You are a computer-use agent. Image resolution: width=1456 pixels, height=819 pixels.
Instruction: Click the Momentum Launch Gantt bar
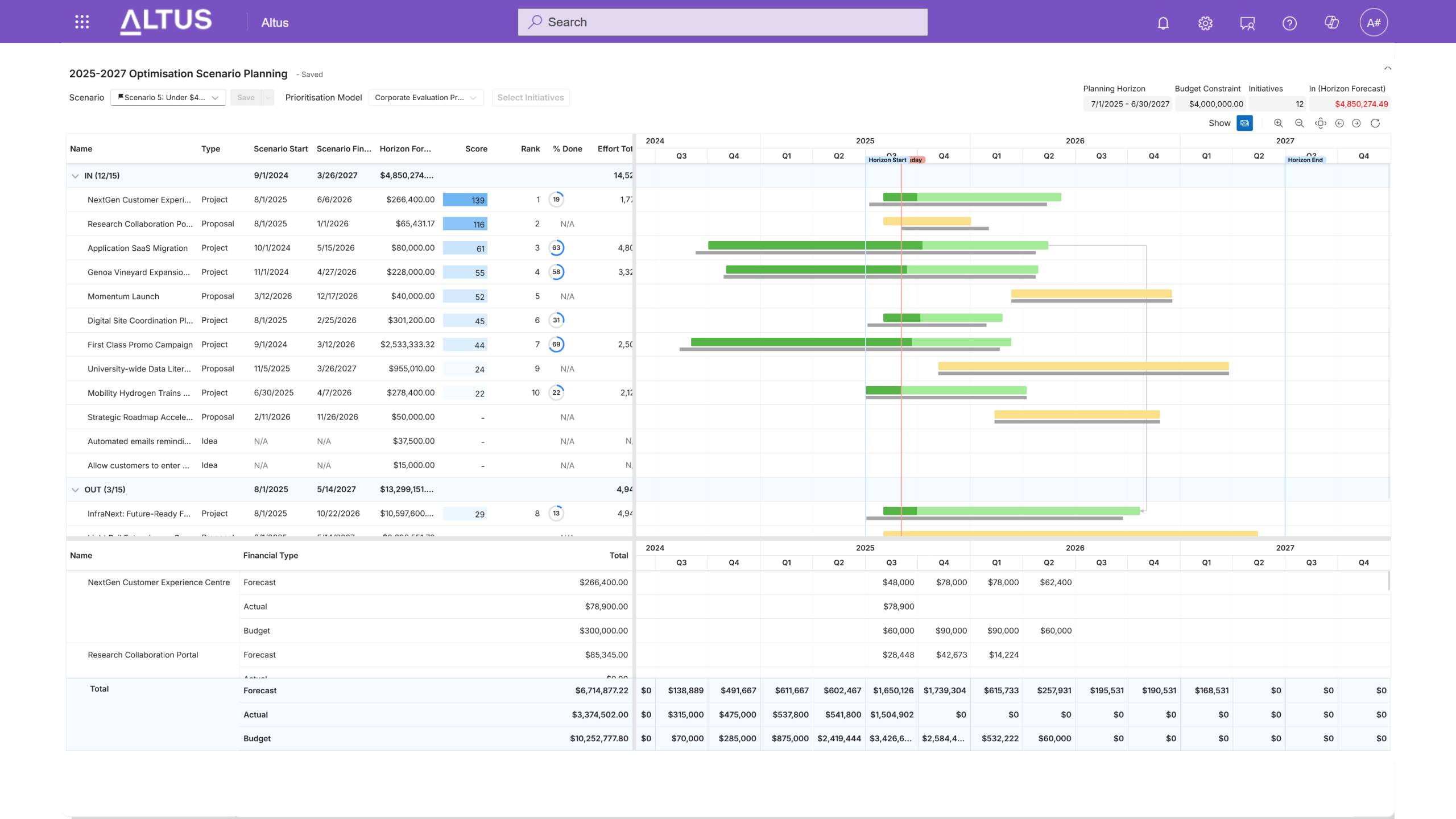pos(1091,294)
